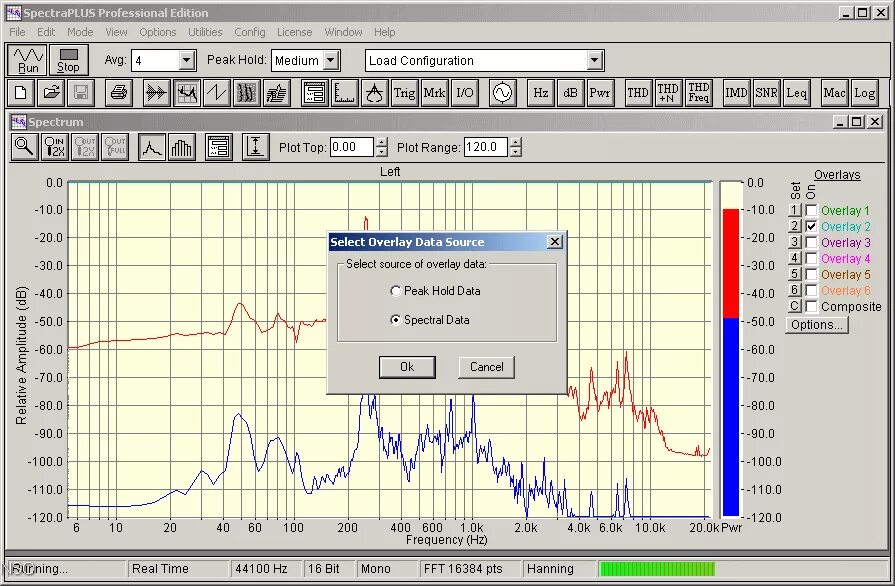Image resolution: width=895 pixels, height=586 pixels.
Task: Click the dB amplitude utility button
Action: point(570,93)
